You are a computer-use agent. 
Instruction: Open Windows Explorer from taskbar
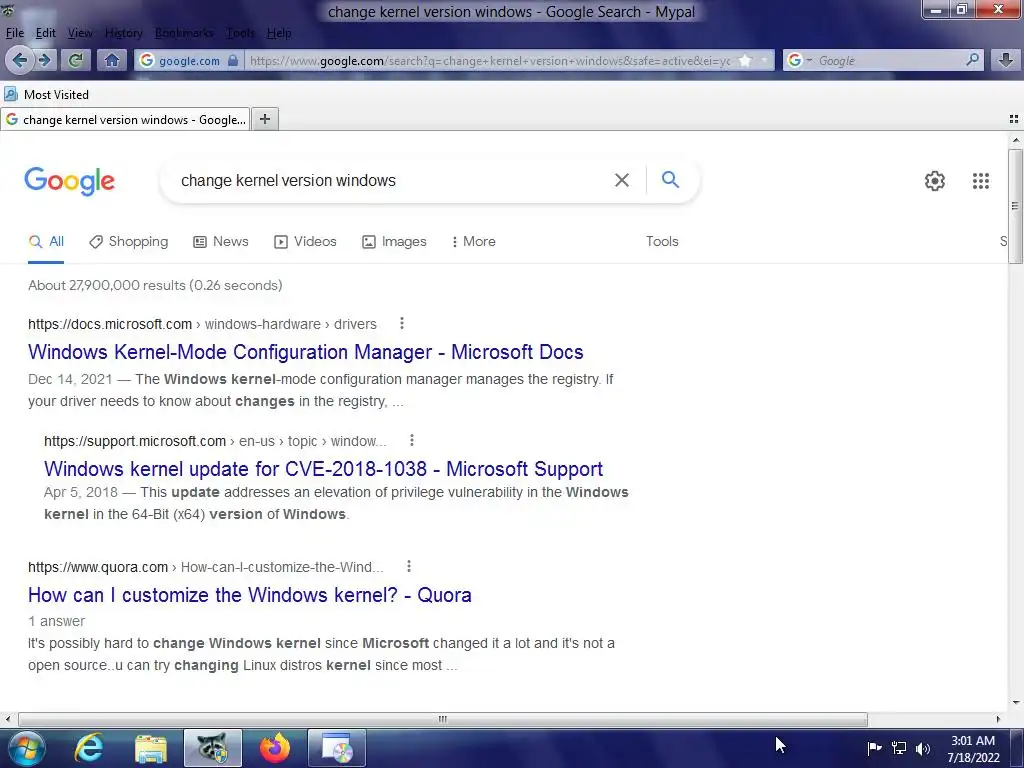(151, 748)
